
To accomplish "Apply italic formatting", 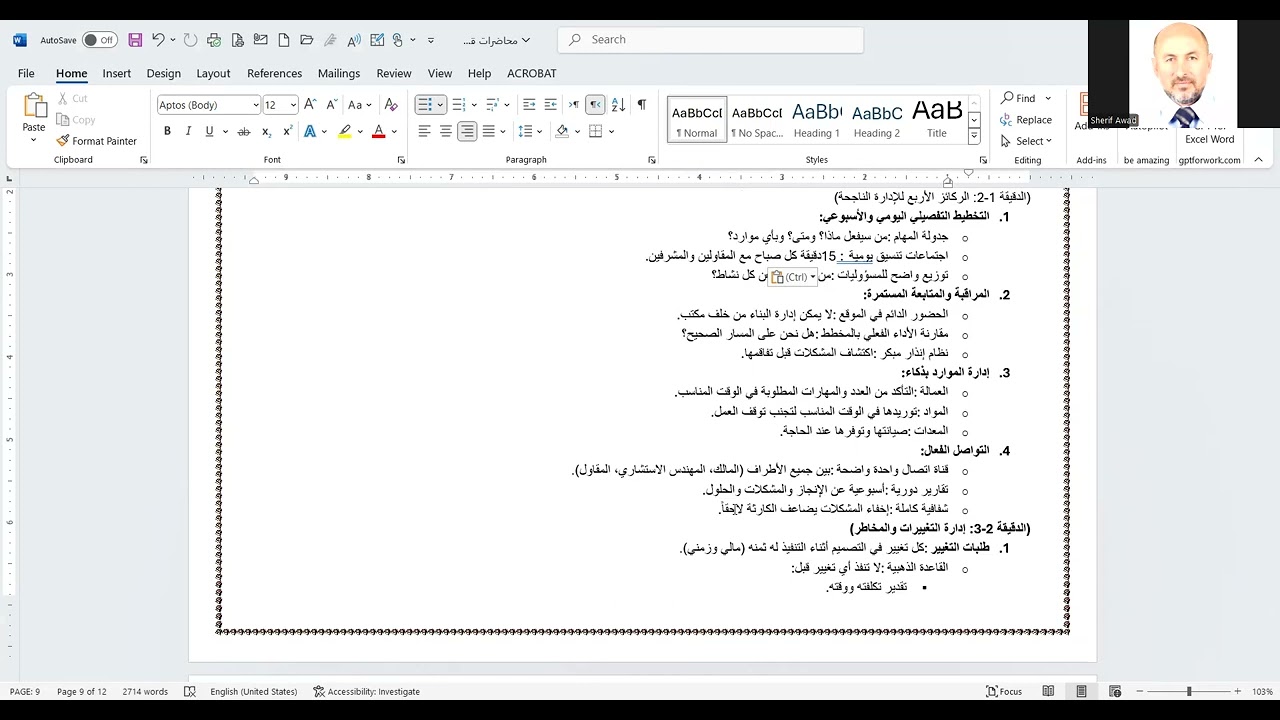I will click(188, 131).
